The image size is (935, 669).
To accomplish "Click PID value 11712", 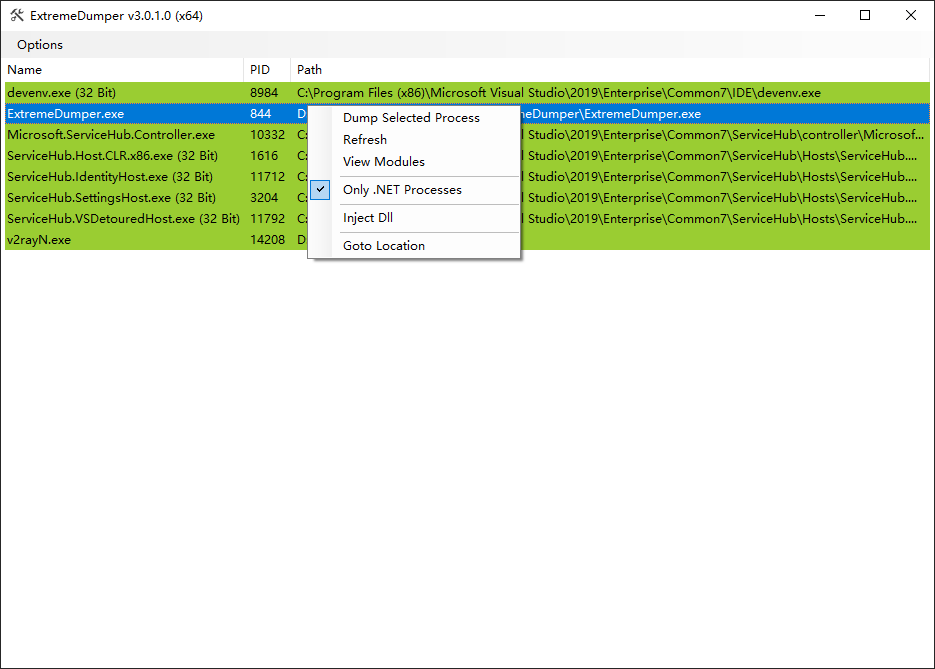I will coord(268,176).
